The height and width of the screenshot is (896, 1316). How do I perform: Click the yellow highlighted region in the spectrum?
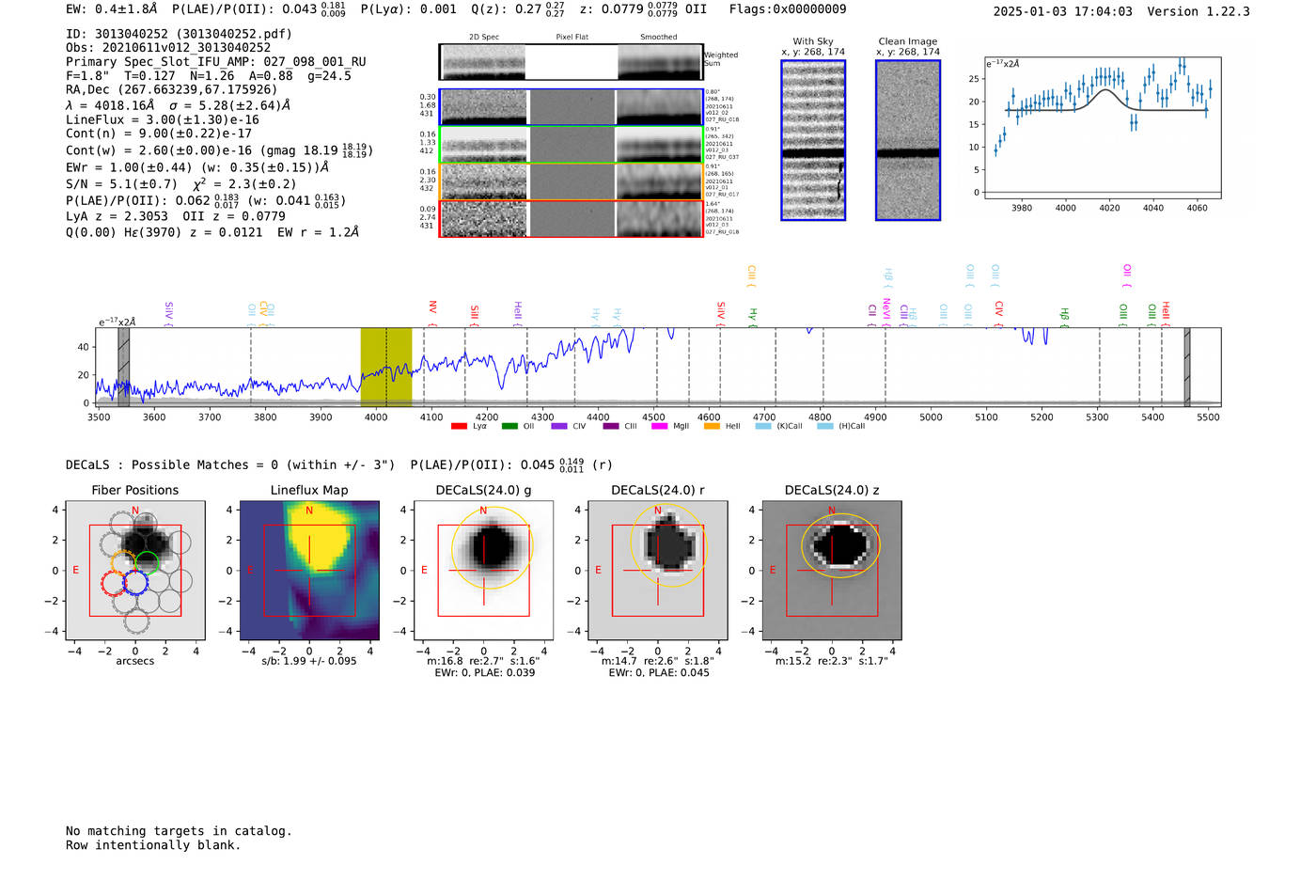386,367
